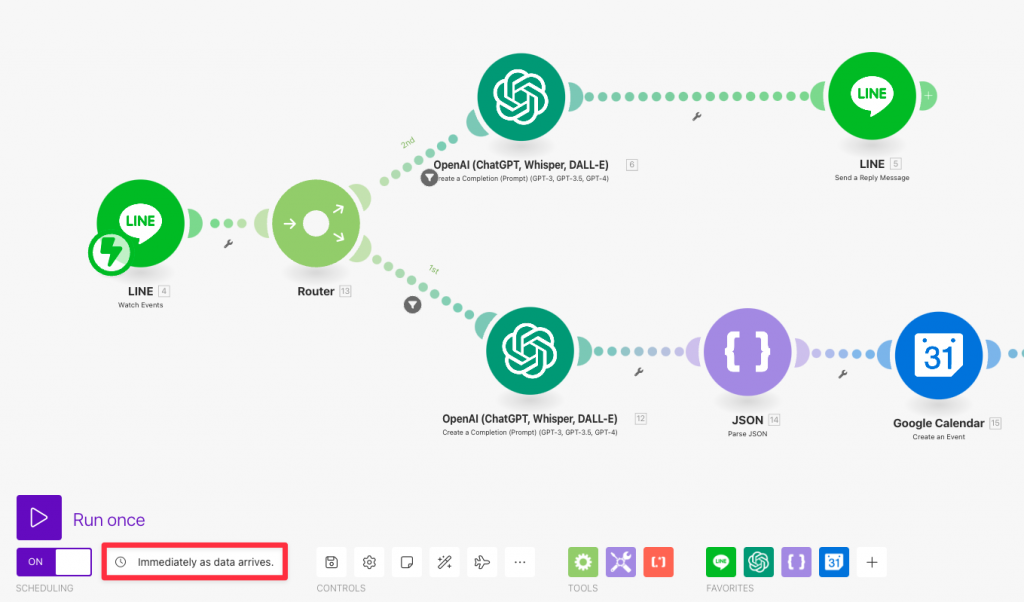1024x602 pixels.
Task: Open the upper OpenAI module numbered 6
Action: click(521, 97)
